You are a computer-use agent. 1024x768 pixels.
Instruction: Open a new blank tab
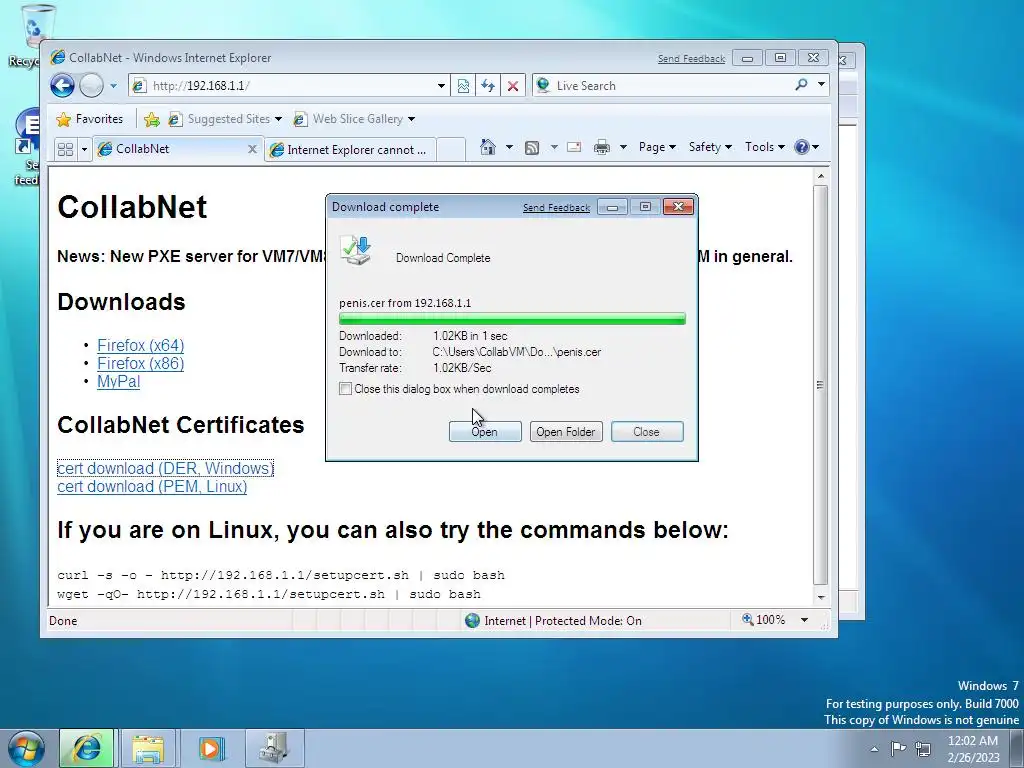pyautogui.click(x=451, y=150)
